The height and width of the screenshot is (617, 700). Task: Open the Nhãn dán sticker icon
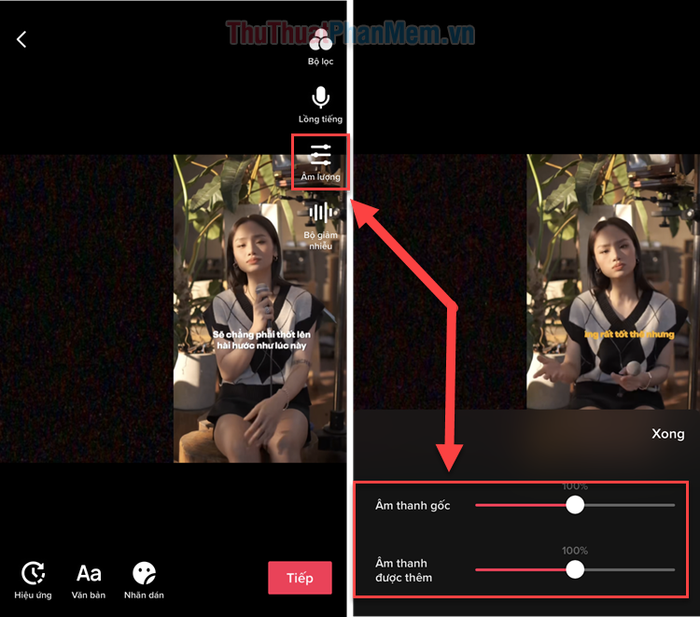(x=144, y=573)
